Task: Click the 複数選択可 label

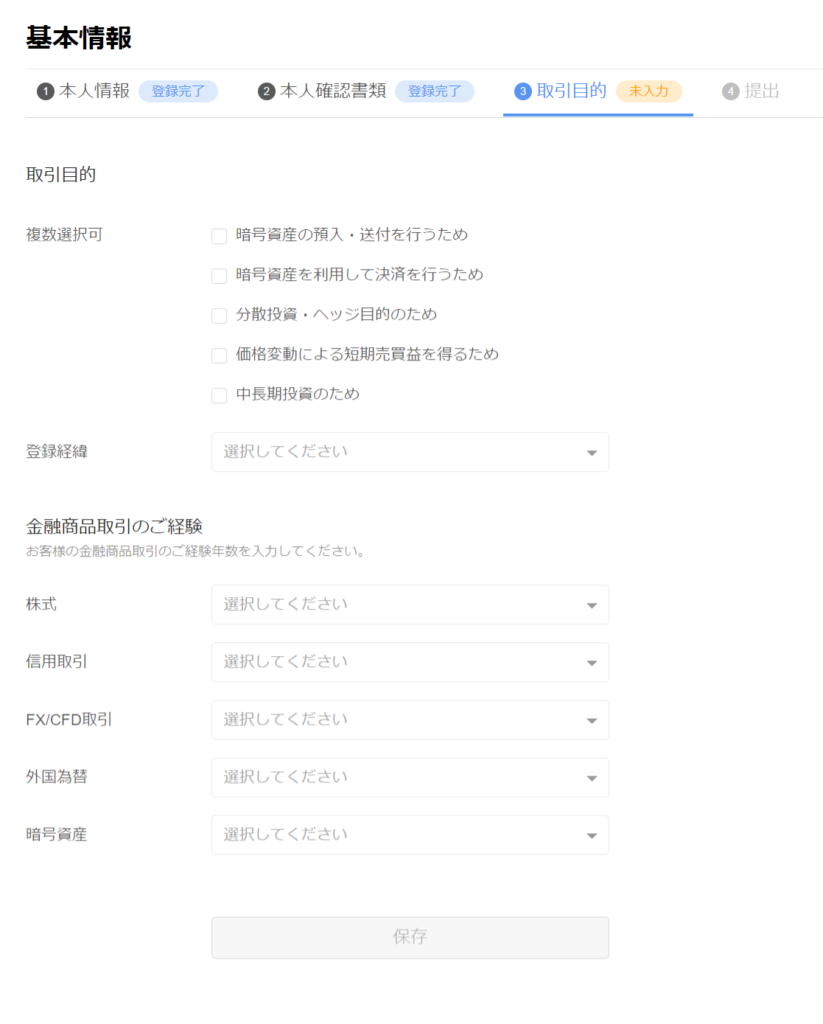Action: pos(65,234)
